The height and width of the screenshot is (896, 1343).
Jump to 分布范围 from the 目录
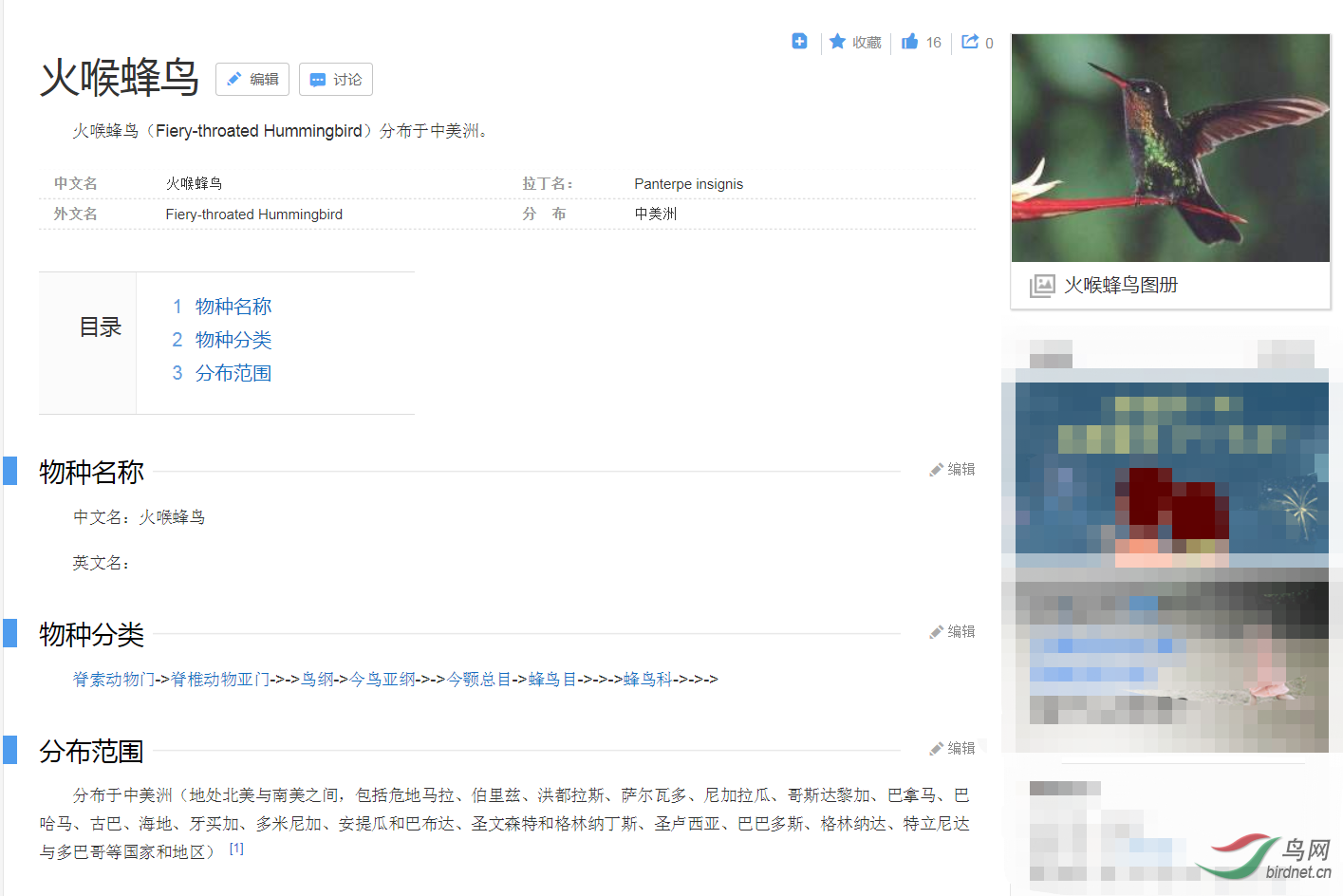point(233,372)
